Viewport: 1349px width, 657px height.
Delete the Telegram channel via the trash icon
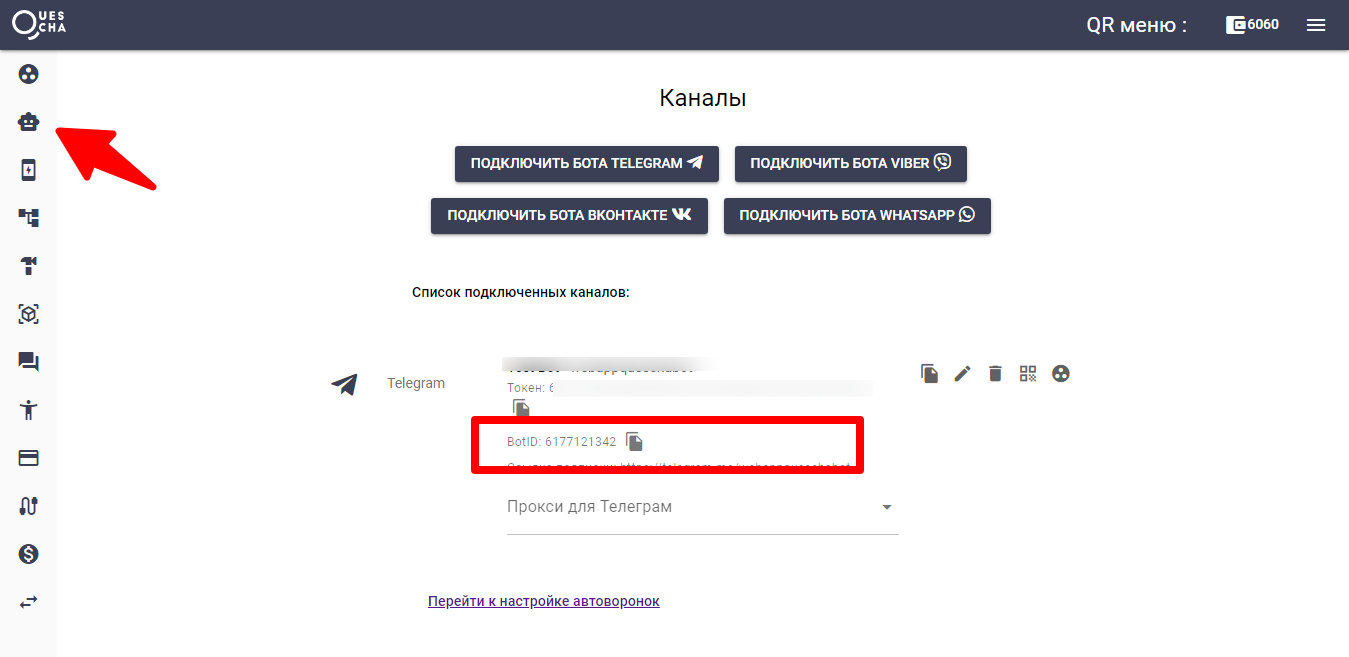(x=994, y=373)
